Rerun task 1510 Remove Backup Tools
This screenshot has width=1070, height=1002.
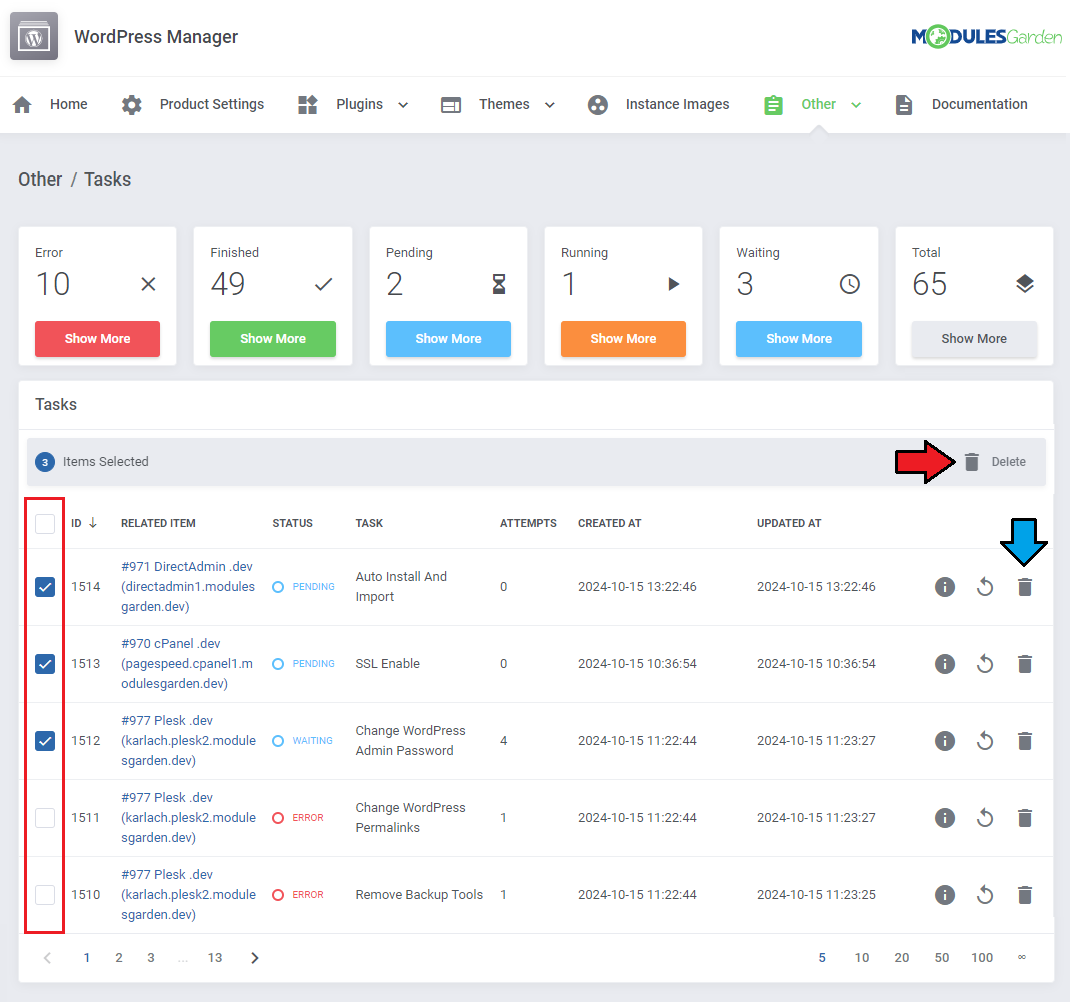[985, 895]
